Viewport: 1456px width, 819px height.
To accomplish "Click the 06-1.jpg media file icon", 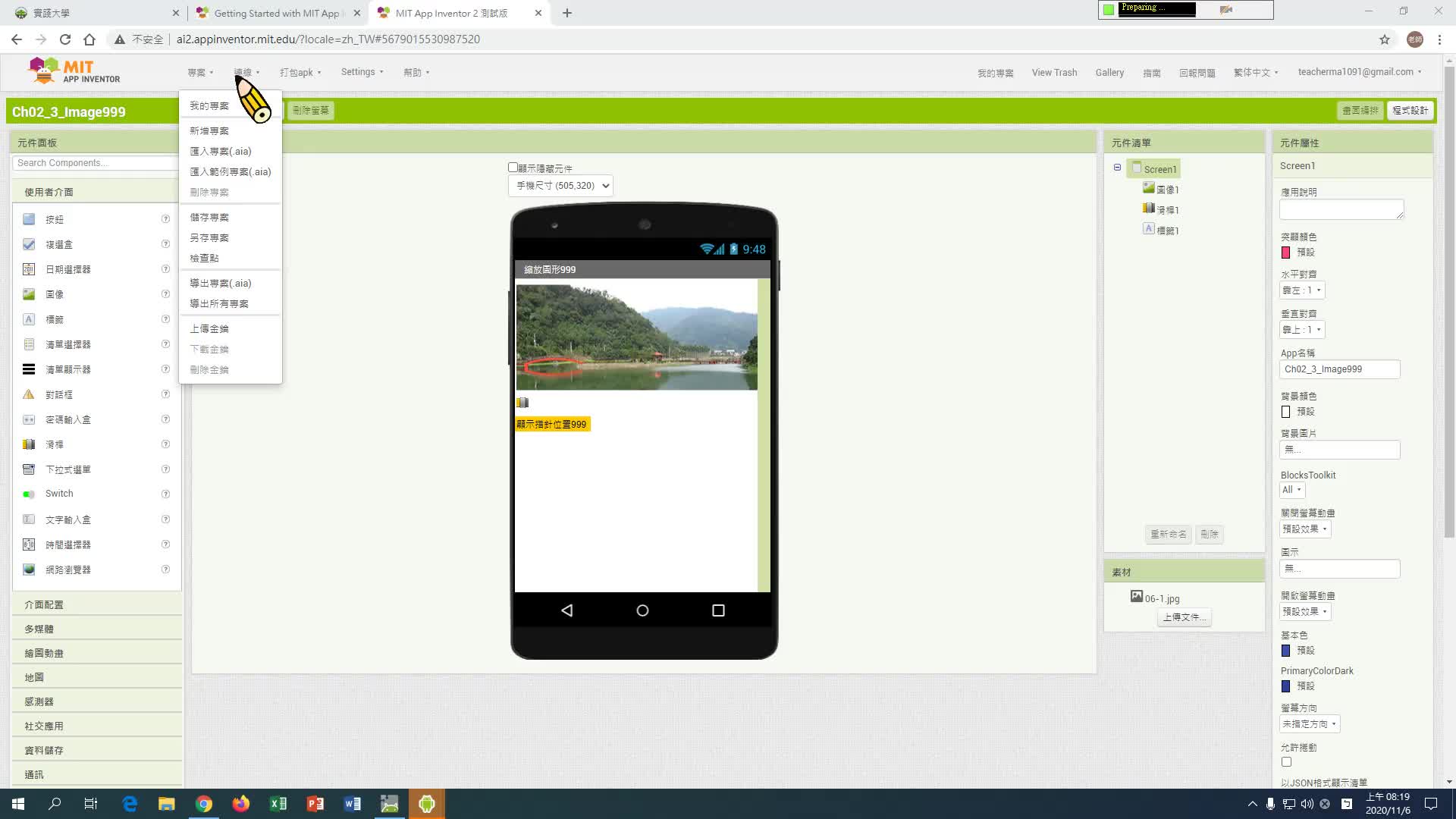I will pos(1136,597).
